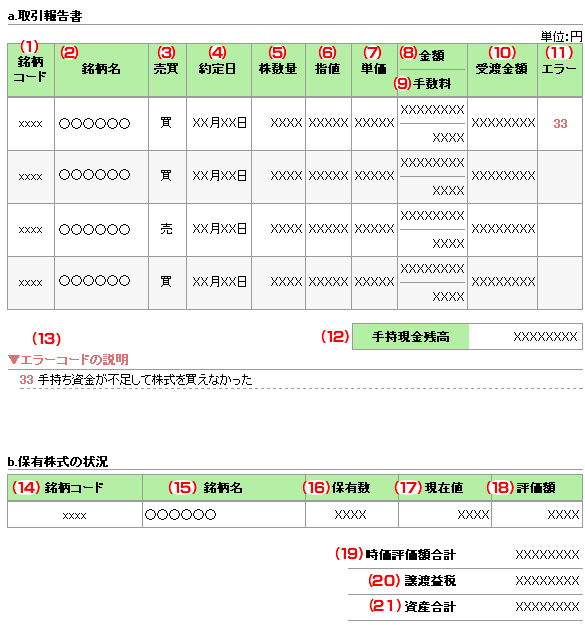Click the 単価 column header
Viewport: 585px width, 625px height.
point(374,69)
